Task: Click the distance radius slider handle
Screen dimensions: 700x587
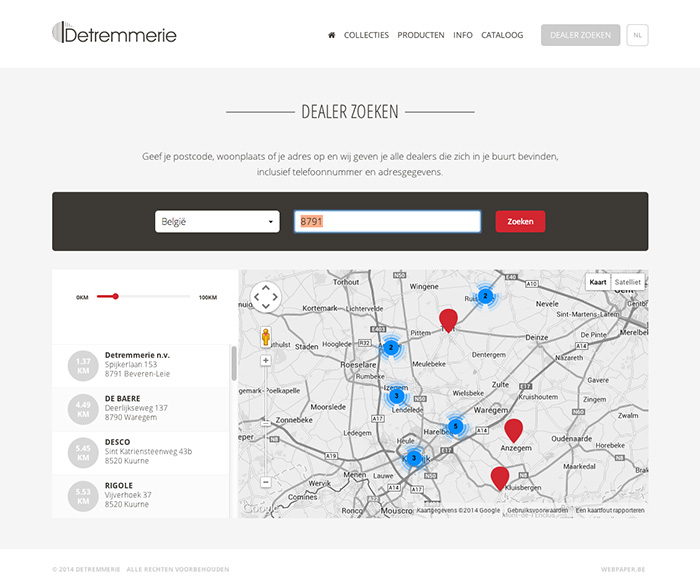Action: pyautogui.click(x=116, y=296)
